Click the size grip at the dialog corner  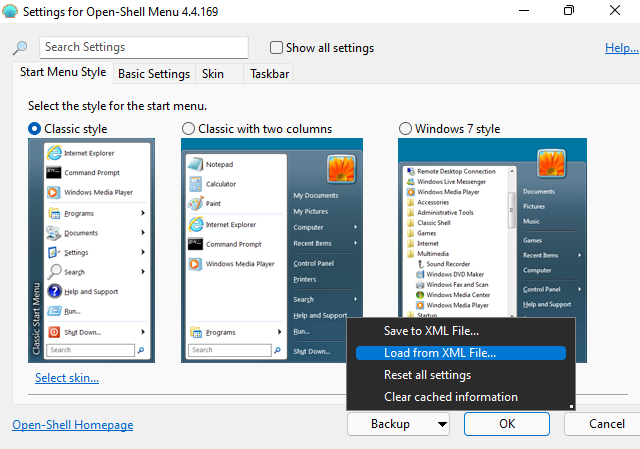(571, 406)
